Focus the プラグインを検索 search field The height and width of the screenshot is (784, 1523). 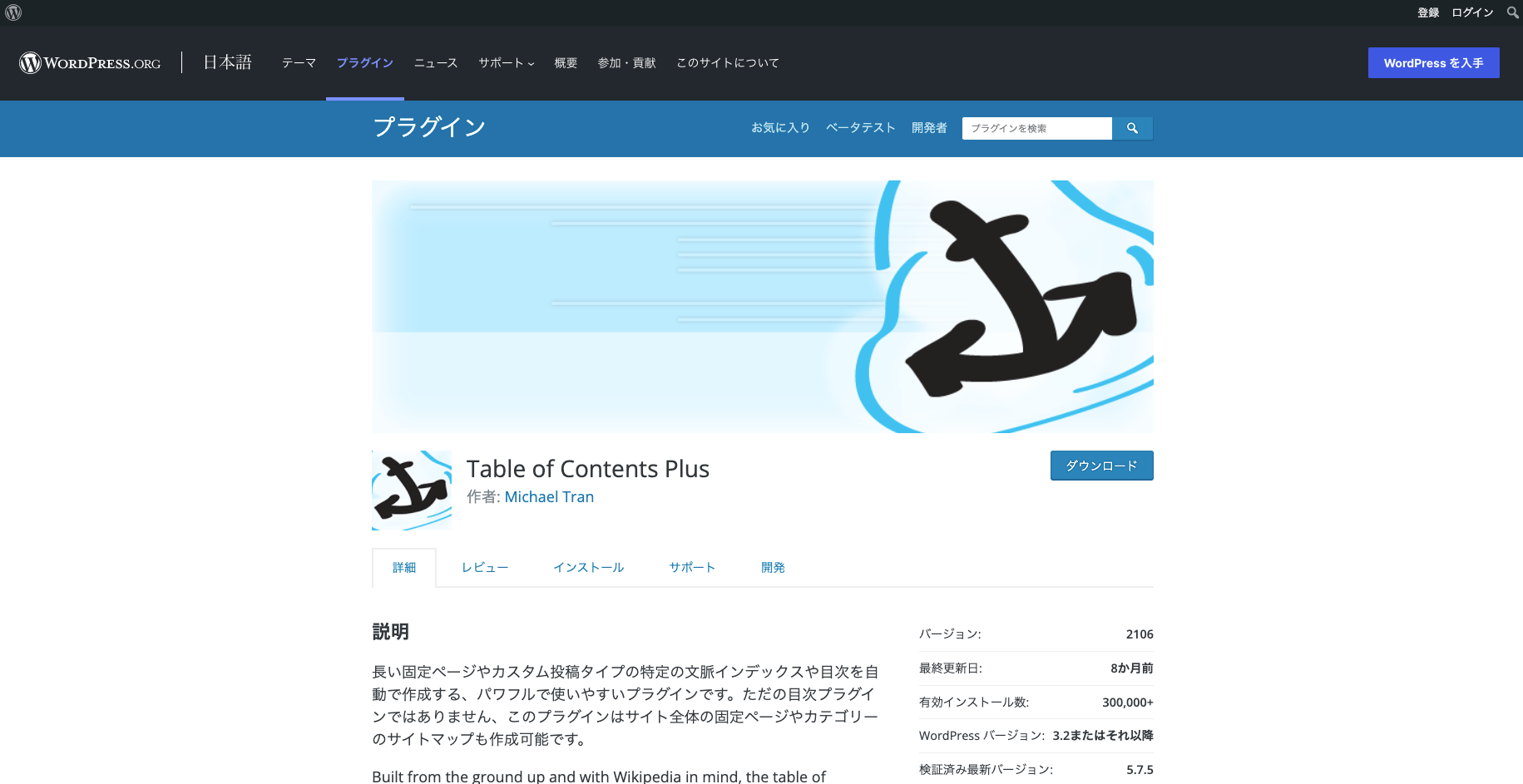tap(1036, 128)
